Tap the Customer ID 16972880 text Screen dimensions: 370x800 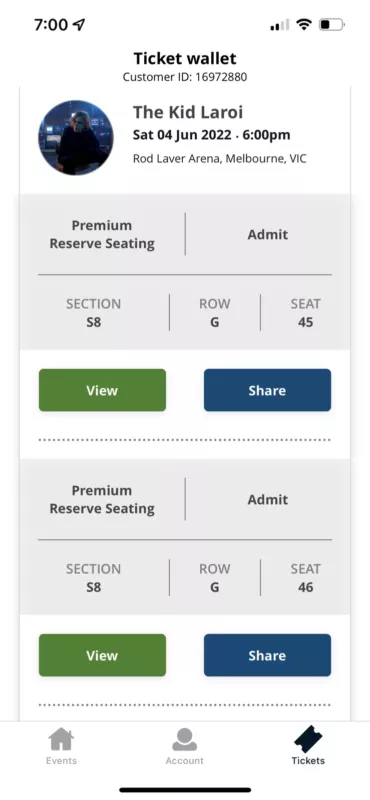[x=185, y=77]
